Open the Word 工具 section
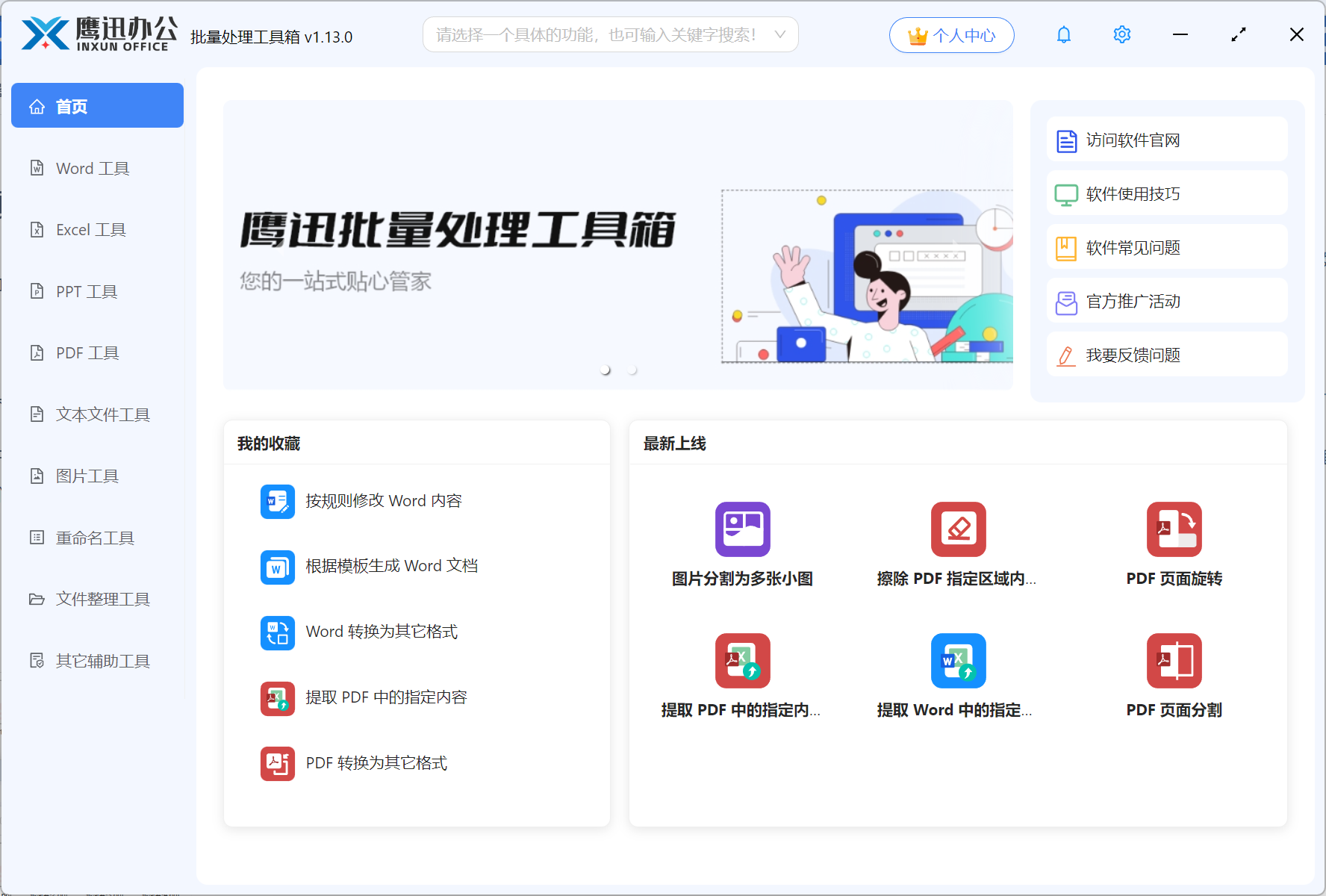1326x896 pixels. pyautogui.click(x=91, y=168)
